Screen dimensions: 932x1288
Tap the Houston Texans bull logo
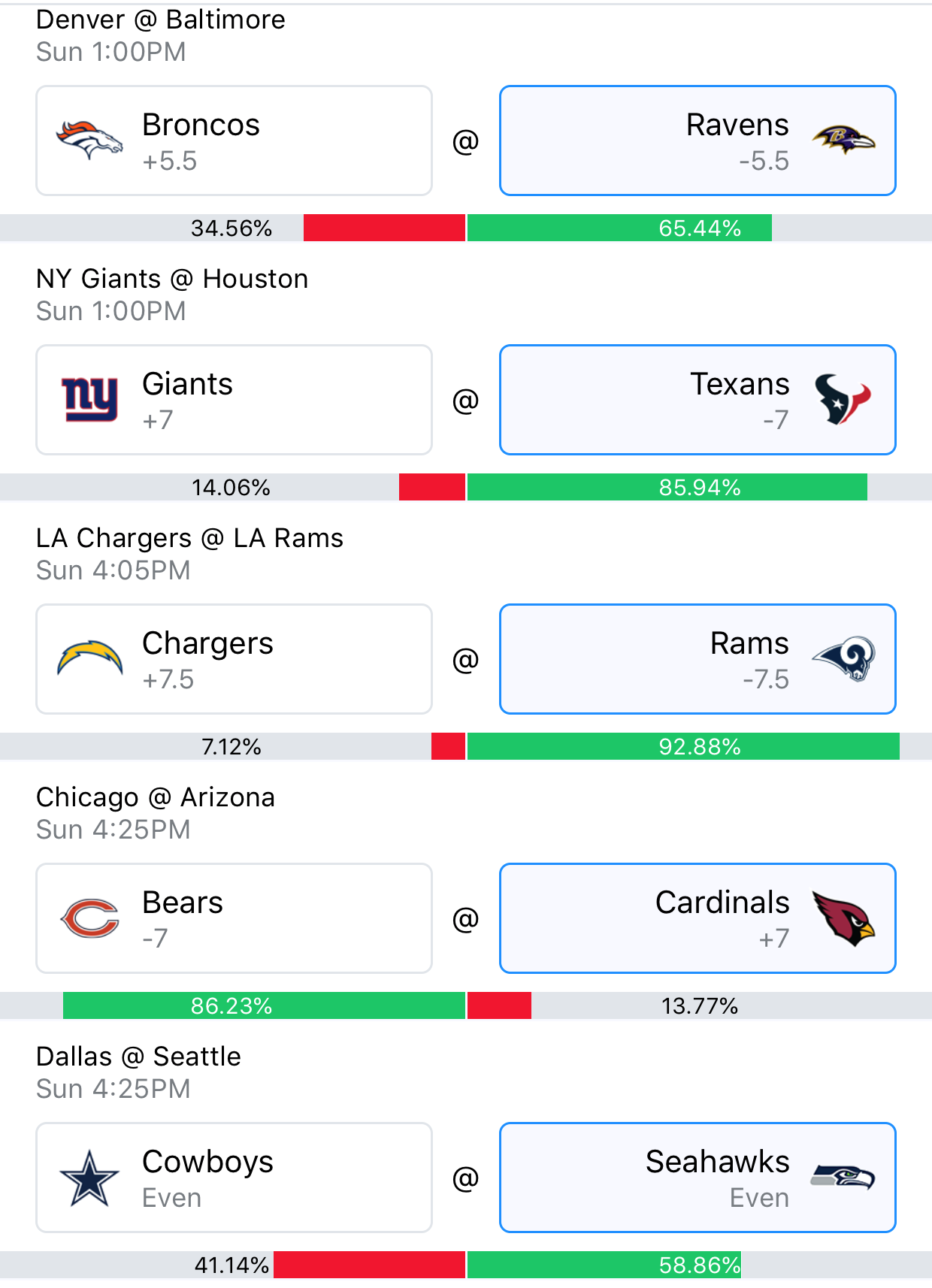point(843,399)
